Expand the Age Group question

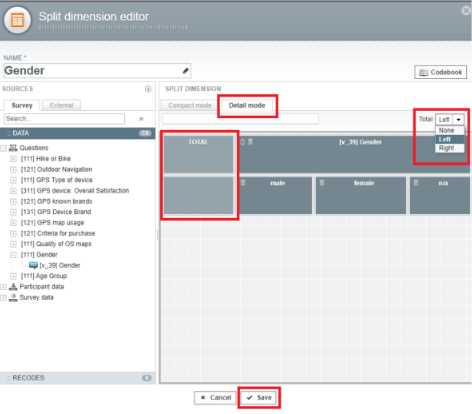[13, 276]
